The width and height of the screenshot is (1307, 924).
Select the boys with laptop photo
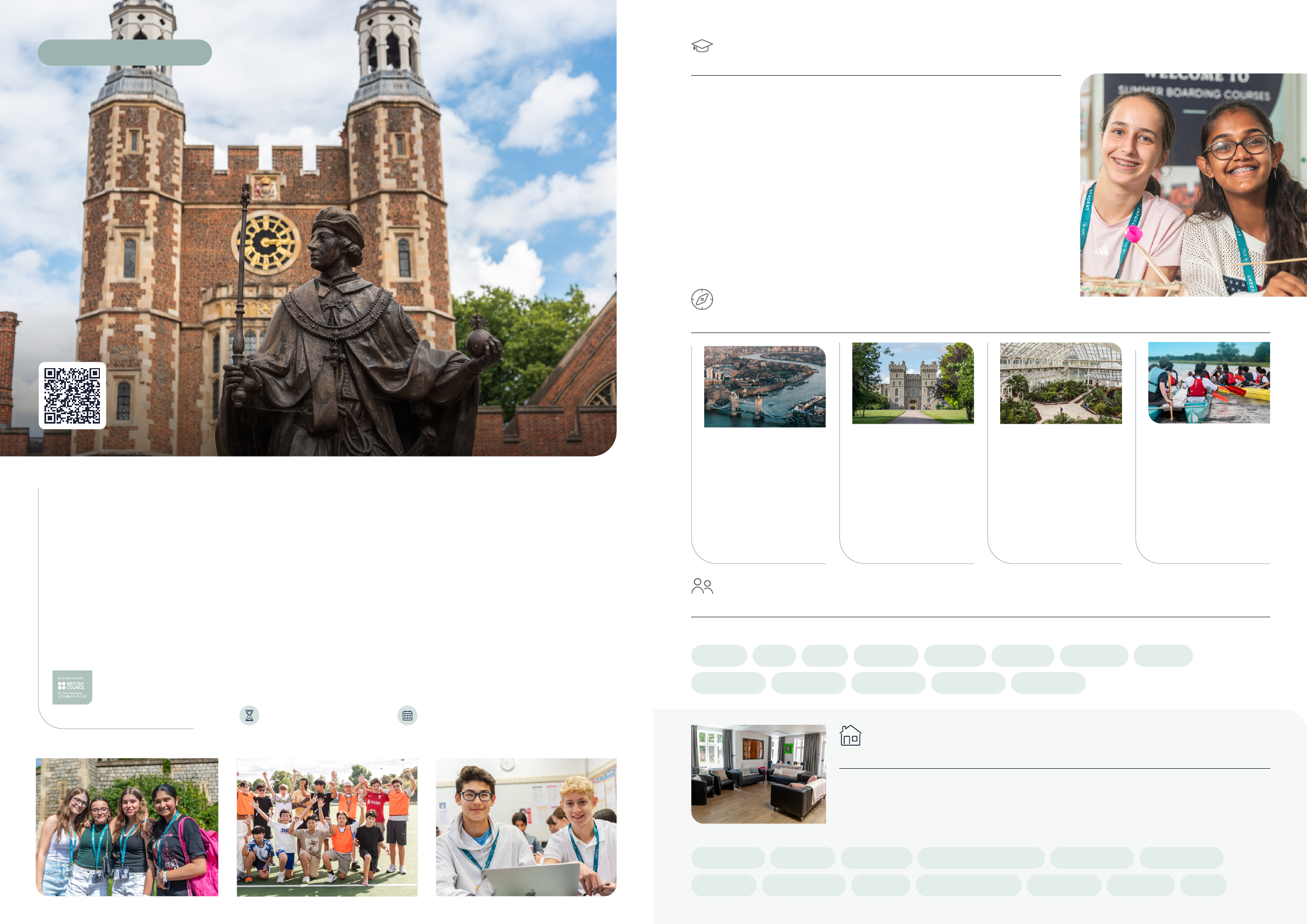coord(526,827)
